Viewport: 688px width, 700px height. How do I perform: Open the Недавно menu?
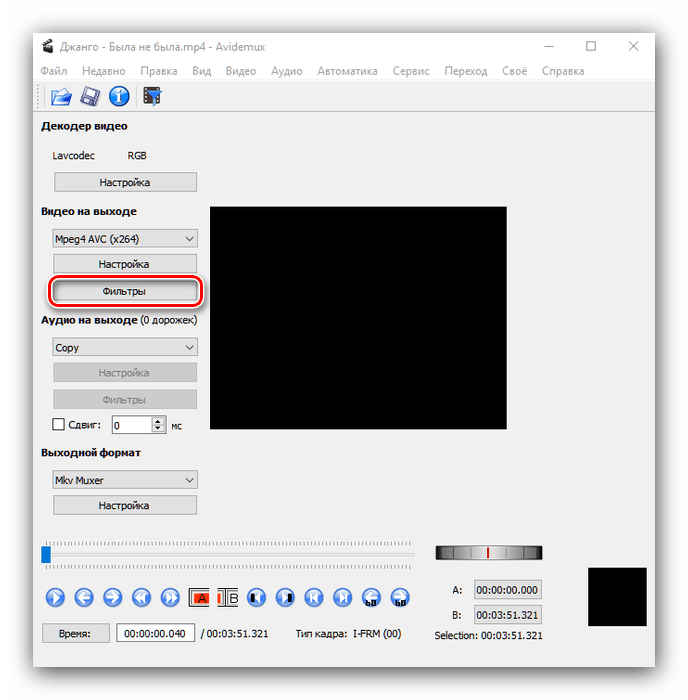coord(104,71)
